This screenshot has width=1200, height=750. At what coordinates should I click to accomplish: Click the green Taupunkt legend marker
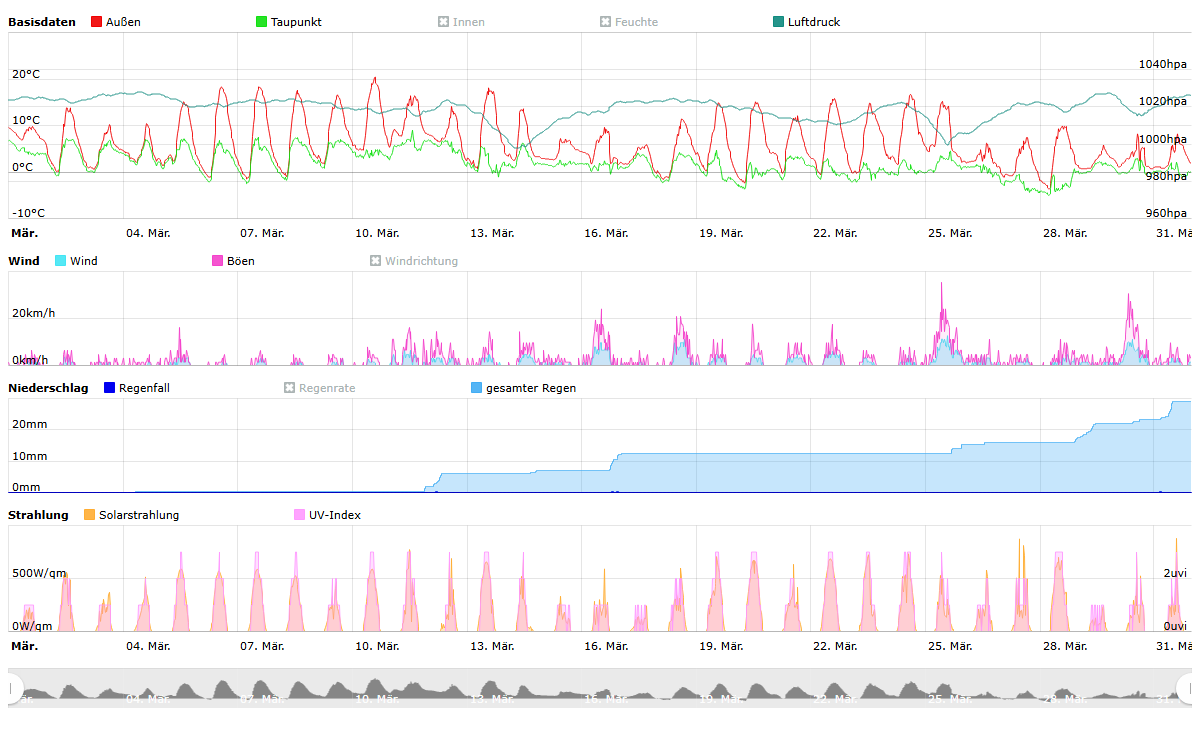click(x=262, y=22)
